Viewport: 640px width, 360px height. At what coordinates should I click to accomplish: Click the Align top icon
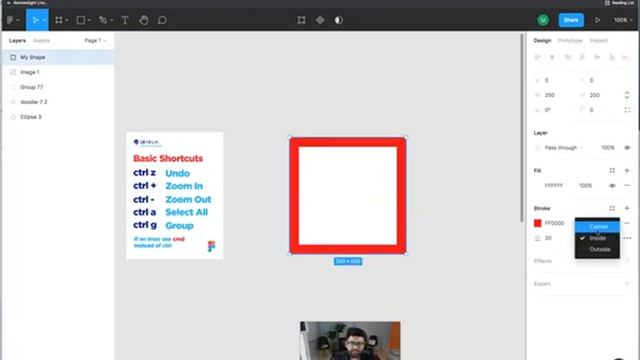[x=582, y=58]
